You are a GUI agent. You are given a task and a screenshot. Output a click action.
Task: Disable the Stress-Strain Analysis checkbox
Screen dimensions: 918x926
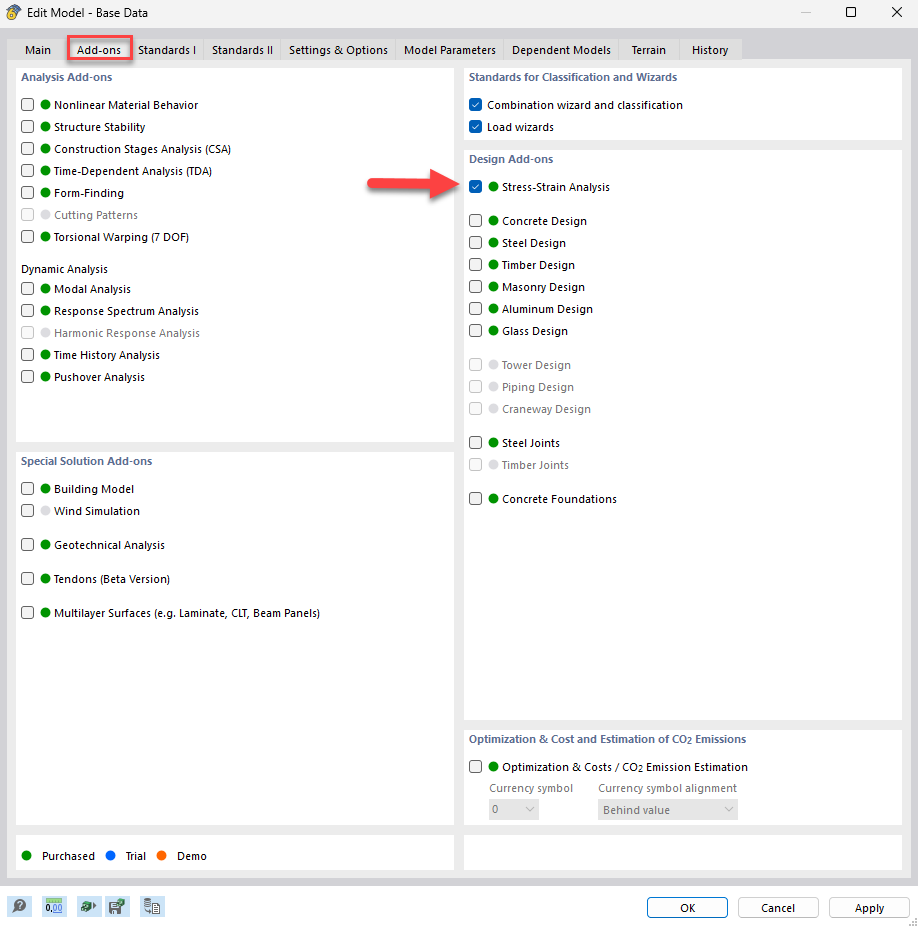pos(476,187)
